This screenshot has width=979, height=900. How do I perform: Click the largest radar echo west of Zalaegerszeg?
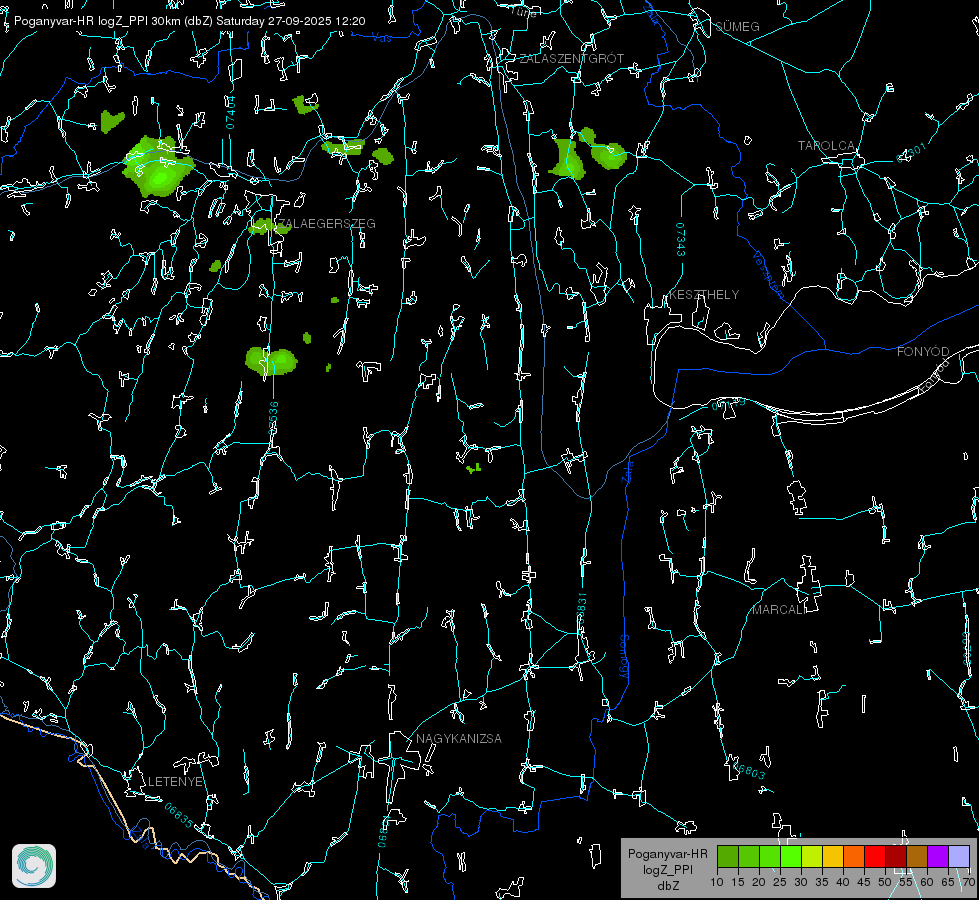click(x=159, y=166)
